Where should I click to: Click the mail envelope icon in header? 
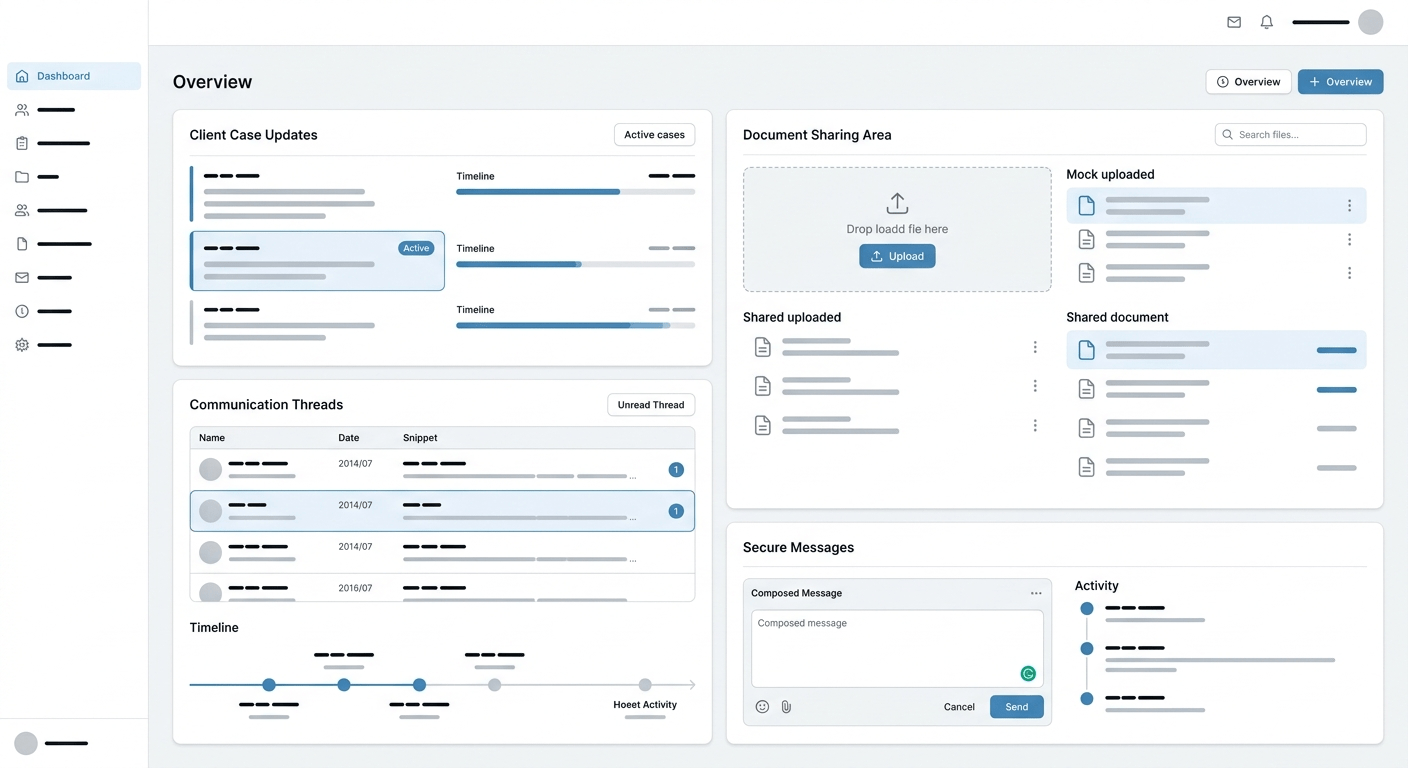[x=1234, y=22]
